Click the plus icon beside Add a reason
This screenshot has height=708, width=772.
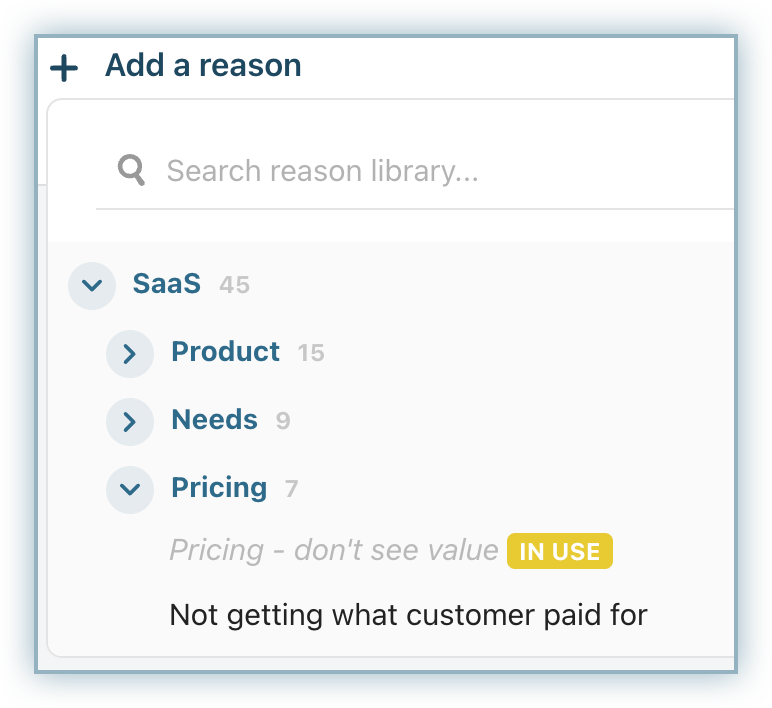[x=64, y=68]
